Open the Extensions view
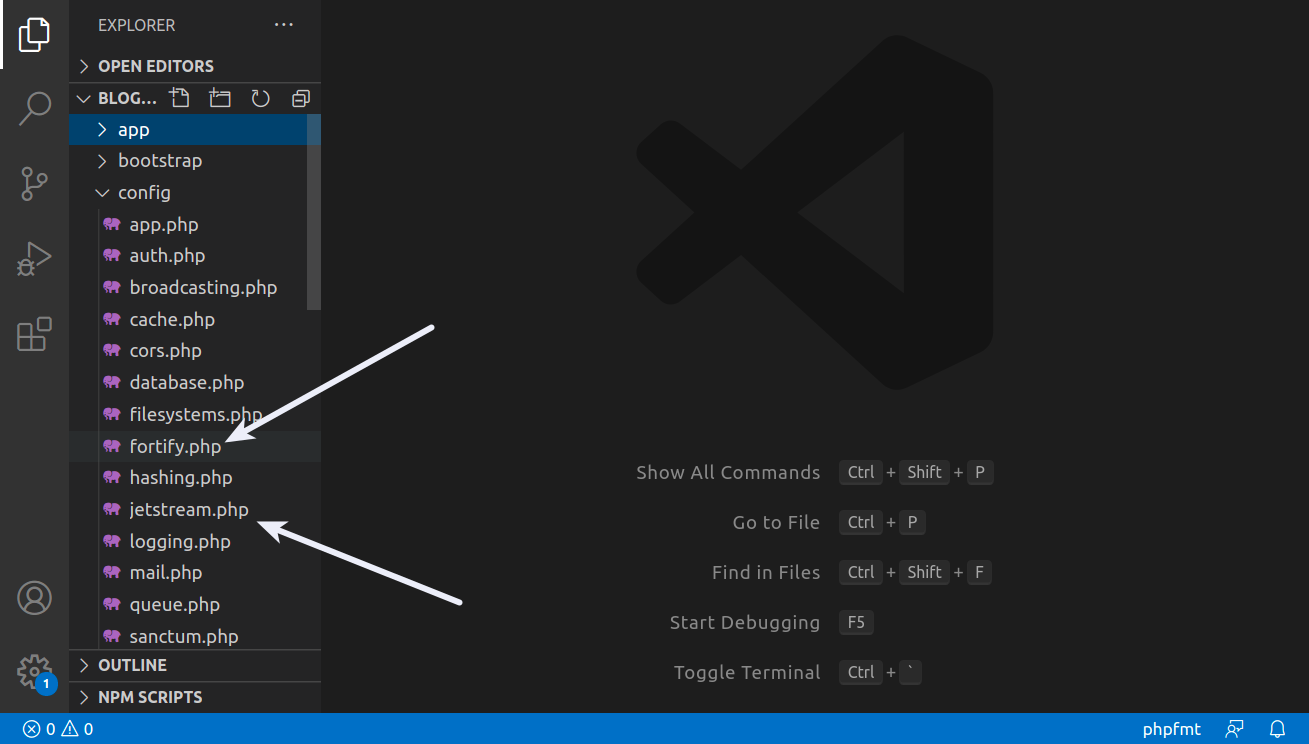 tap(34, 335)
